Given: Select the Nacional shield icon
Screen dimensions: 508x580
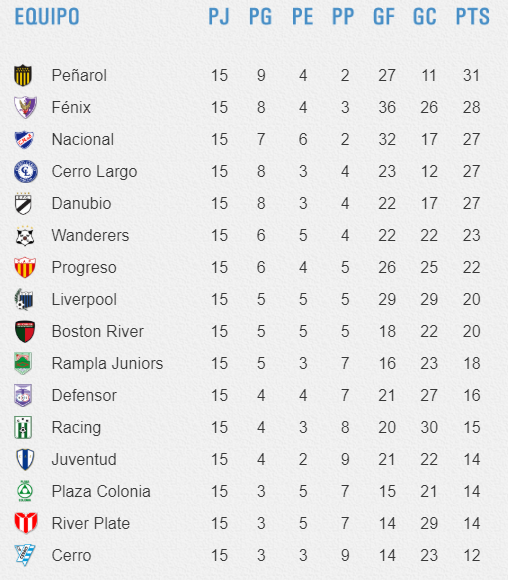Looking at the screenshot, I should click(24, 139).
